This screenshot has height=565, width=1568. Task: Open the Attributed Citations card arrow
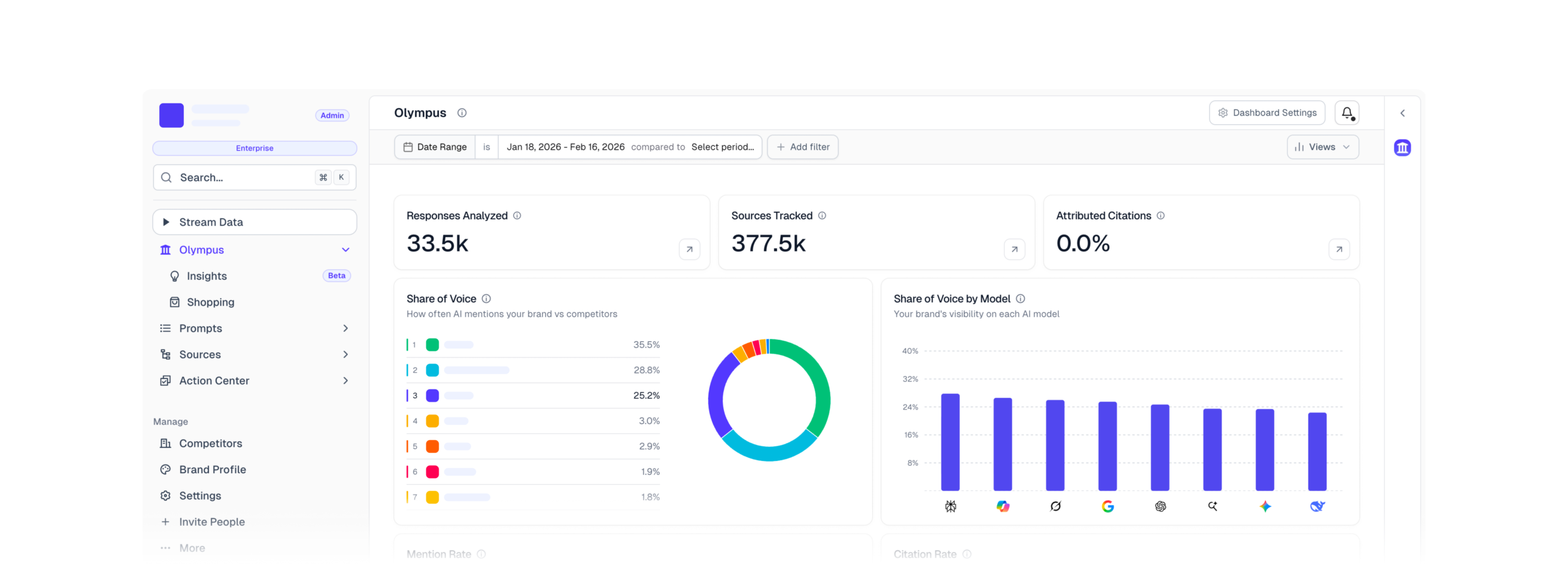(x=1339, y=249)
